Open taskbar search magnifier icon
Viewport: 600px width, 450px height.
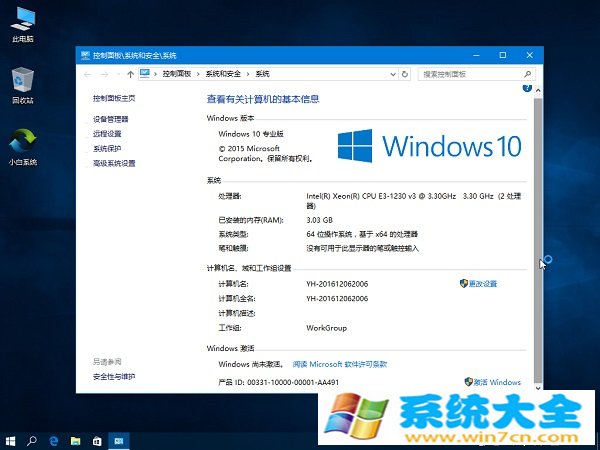32,440
